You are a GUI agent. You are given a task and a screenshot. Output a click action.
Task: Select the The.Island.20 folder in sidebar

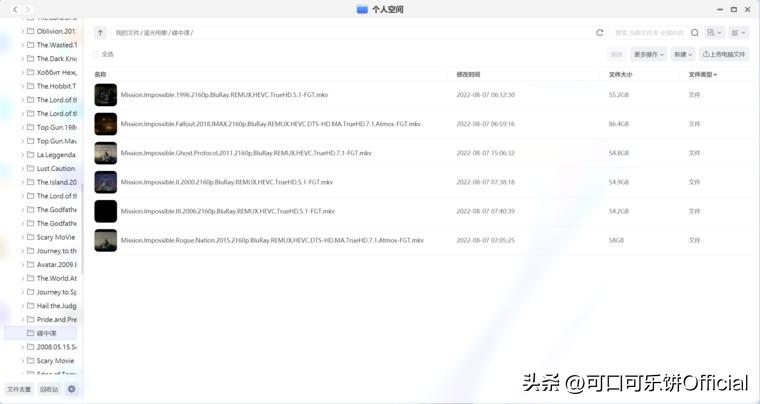point(56,182)
